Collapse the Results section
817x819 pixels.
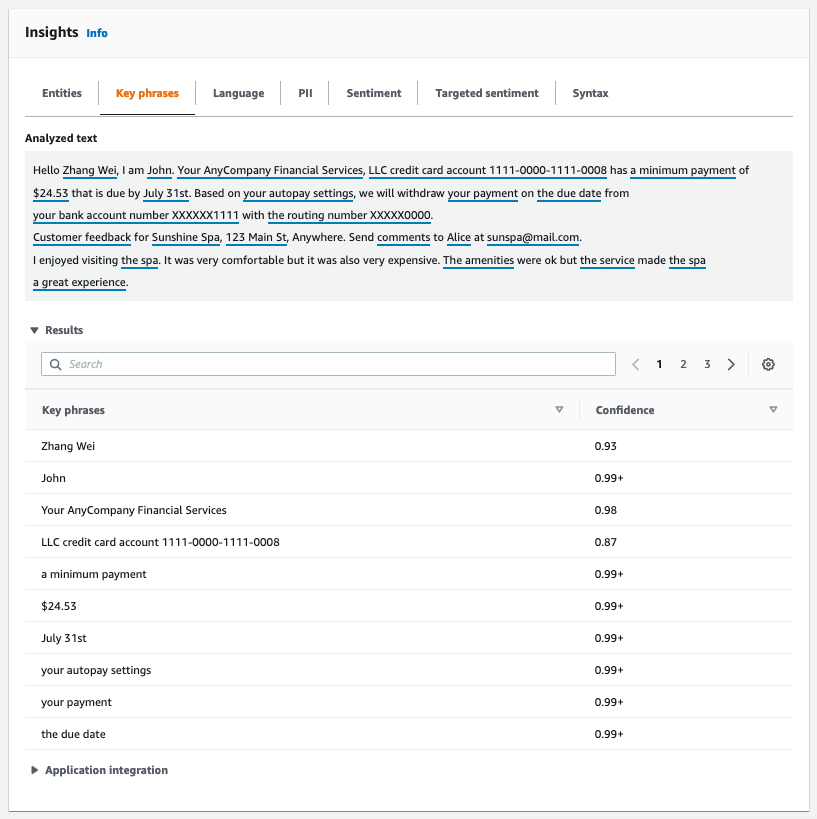click(35, 330)
